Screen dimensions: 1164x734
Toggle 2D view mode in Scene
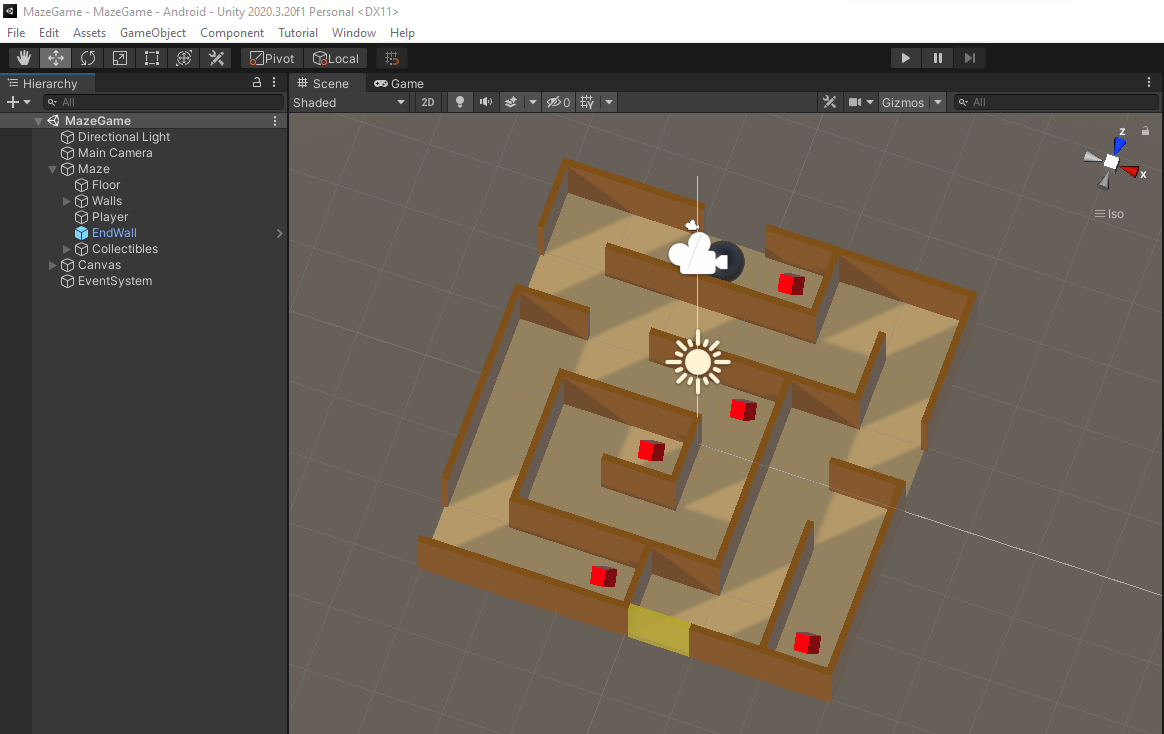click(428, 102)
